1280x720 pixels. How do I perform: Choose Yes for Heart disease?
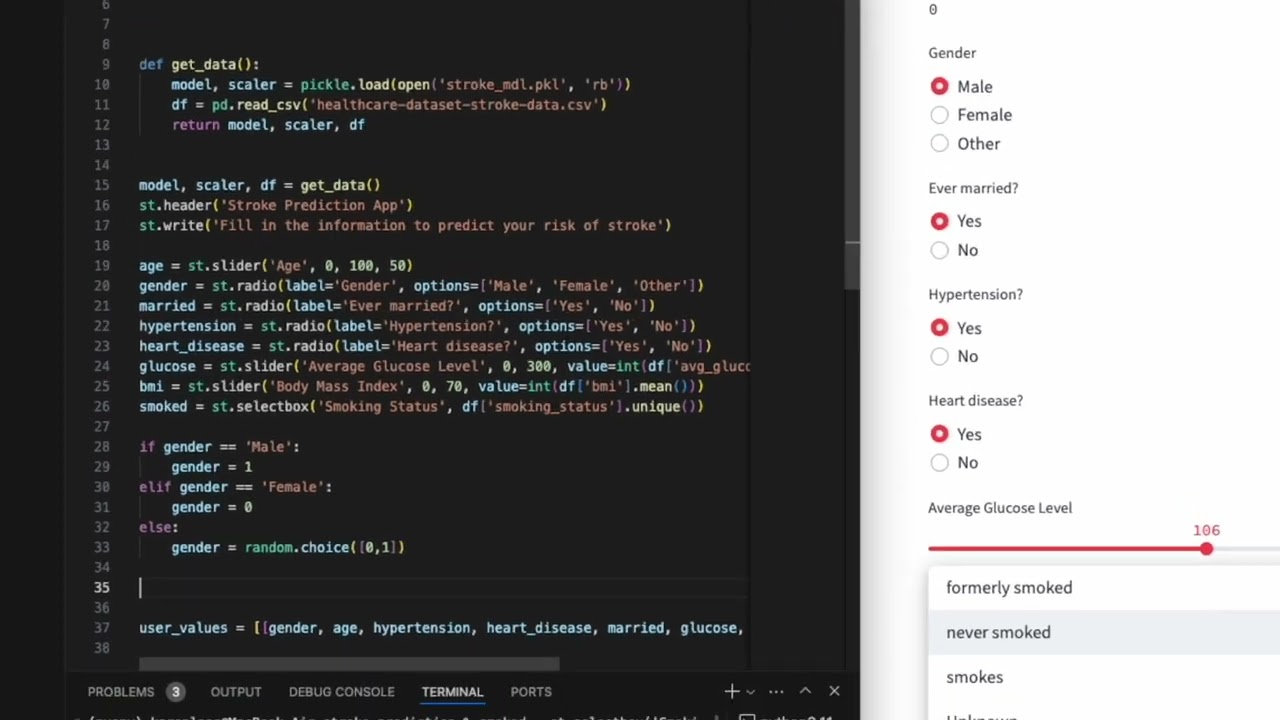click(x=939, y=434)
